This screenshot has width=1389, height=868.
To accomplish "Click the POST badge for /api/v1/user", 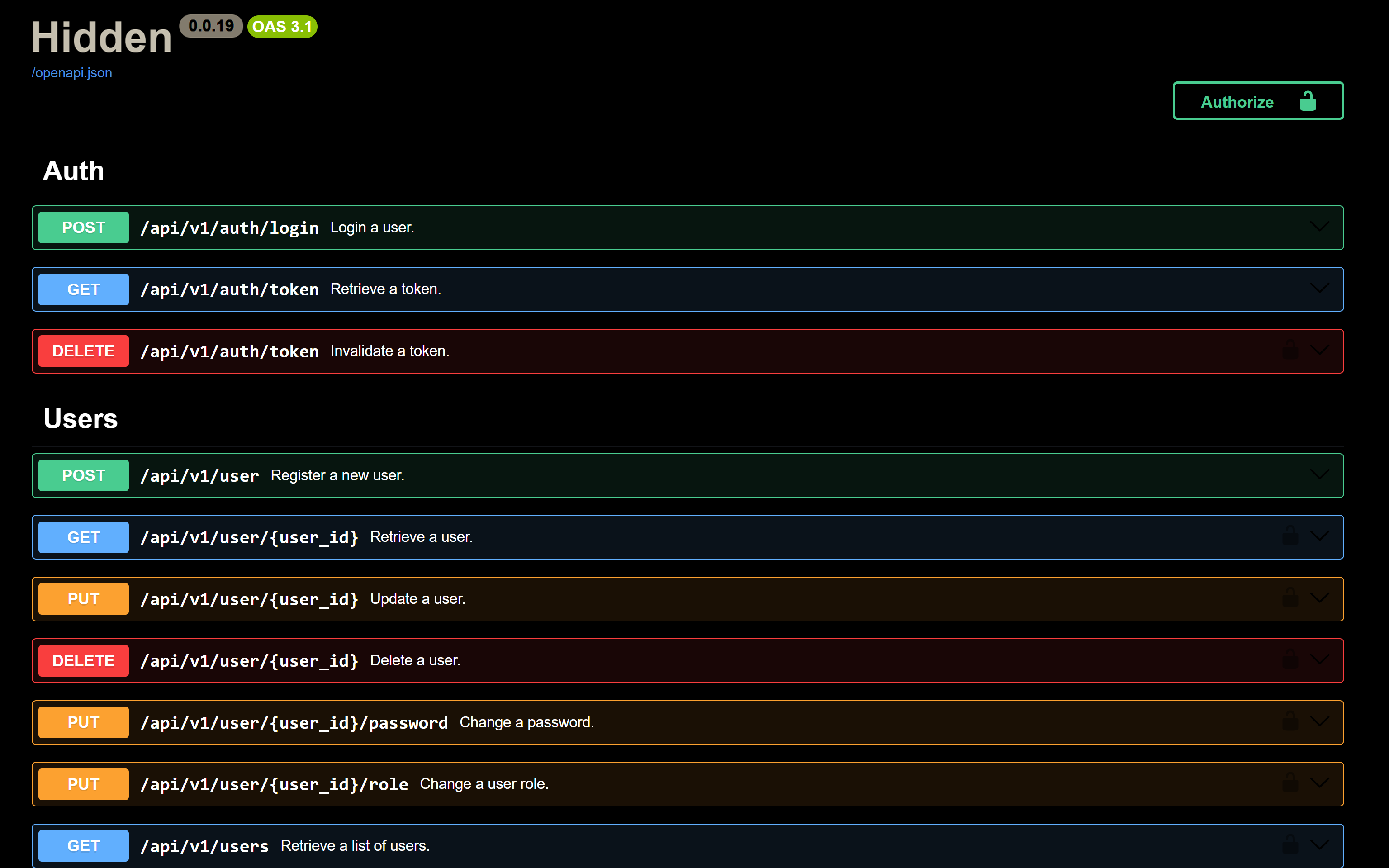I will pyautogui.click(x=83, y=475).
